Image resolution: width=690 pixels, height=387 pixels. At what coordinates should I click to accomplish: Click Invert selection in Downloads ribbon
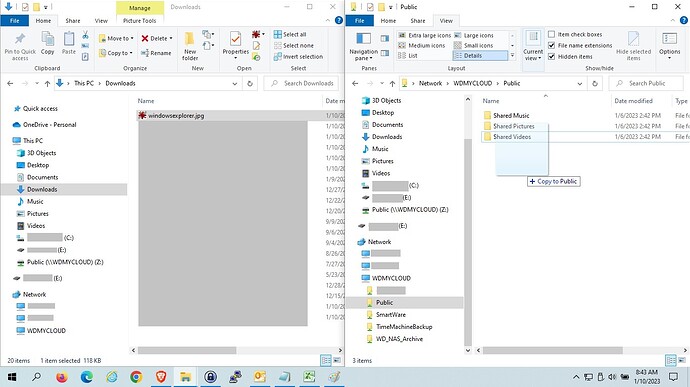coord(298,56)
